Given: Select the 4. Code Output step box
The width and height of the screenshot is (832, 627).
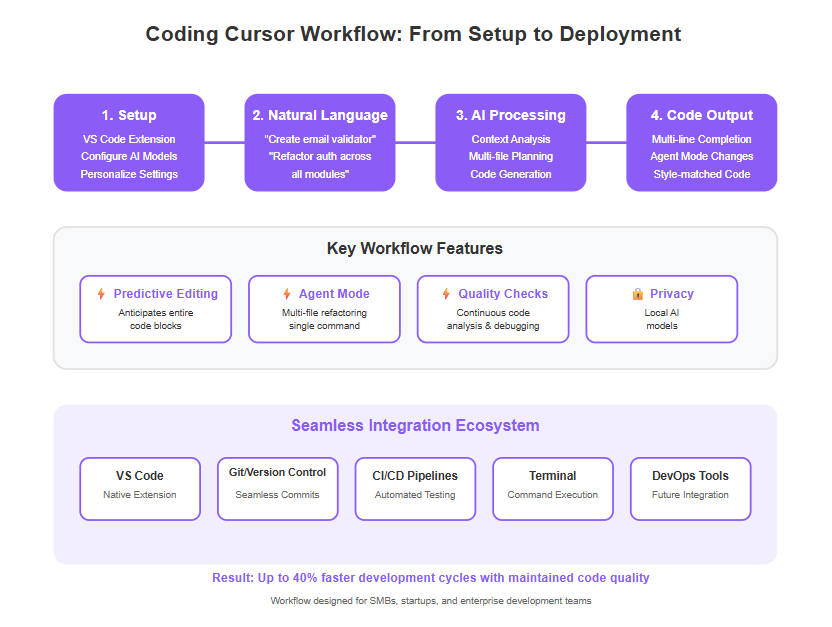Looking at the screenshot, I should pos(701,143).
